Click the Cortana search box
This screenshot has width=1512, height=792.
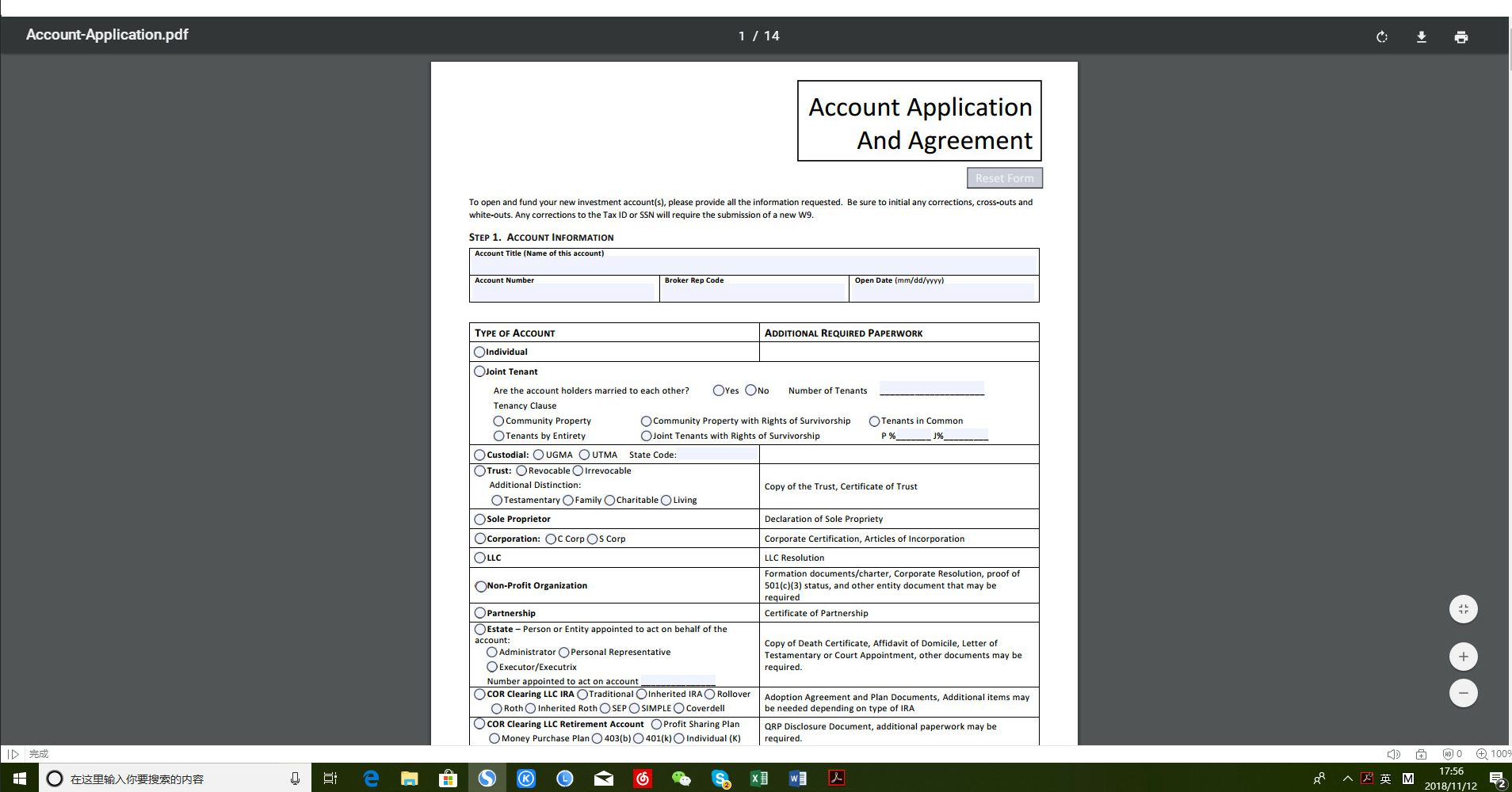[x=174, y=779]
